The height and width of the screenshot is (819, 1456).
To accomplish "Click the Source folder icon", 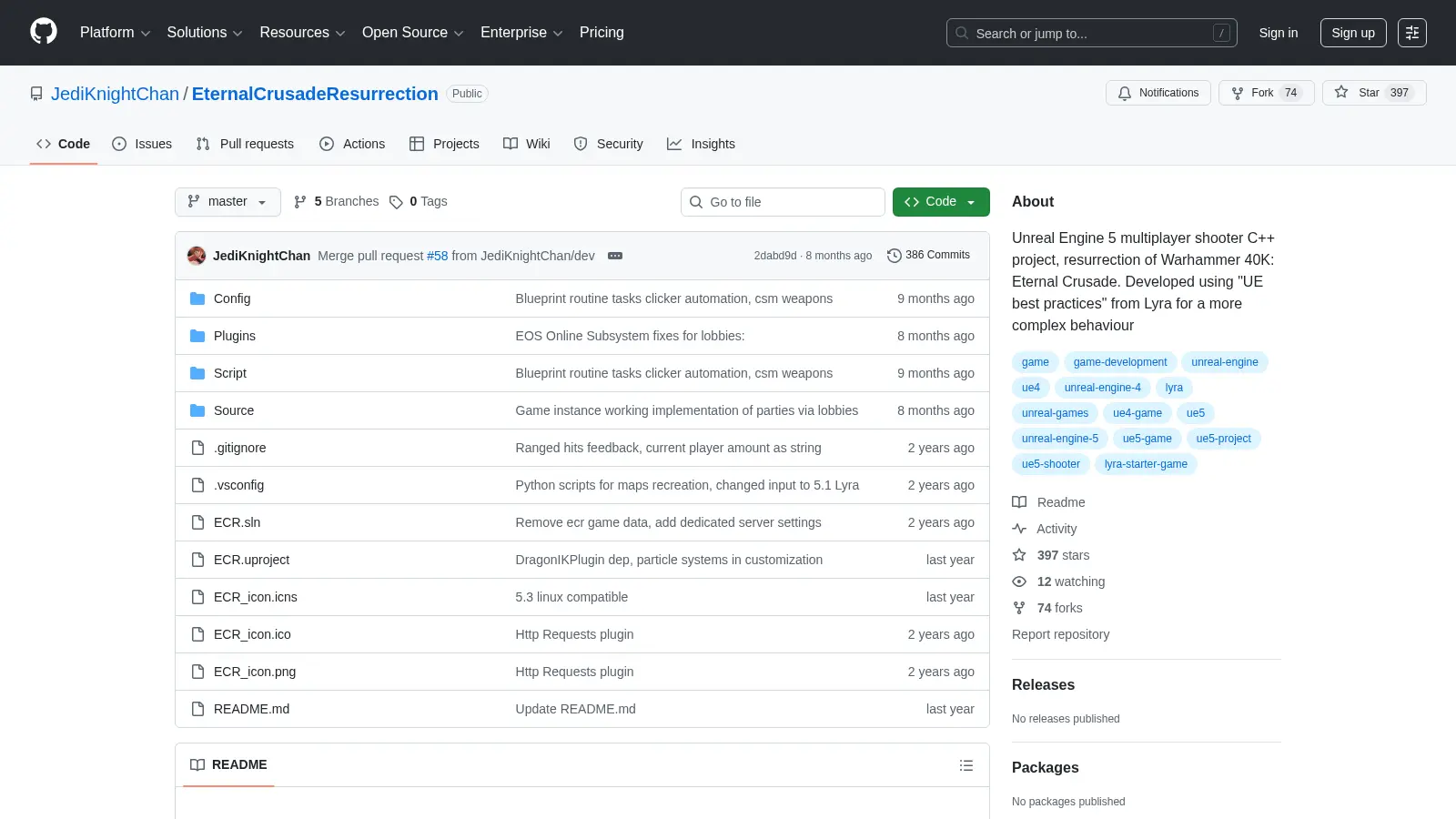I will [x=197, y=410].
